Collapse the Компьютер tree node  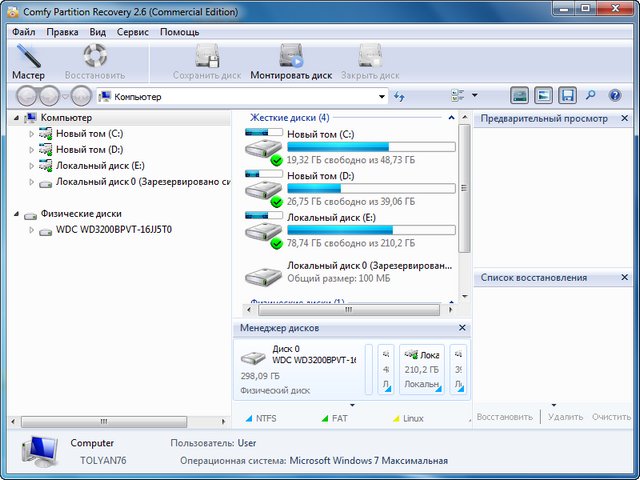tap(19, 118)
